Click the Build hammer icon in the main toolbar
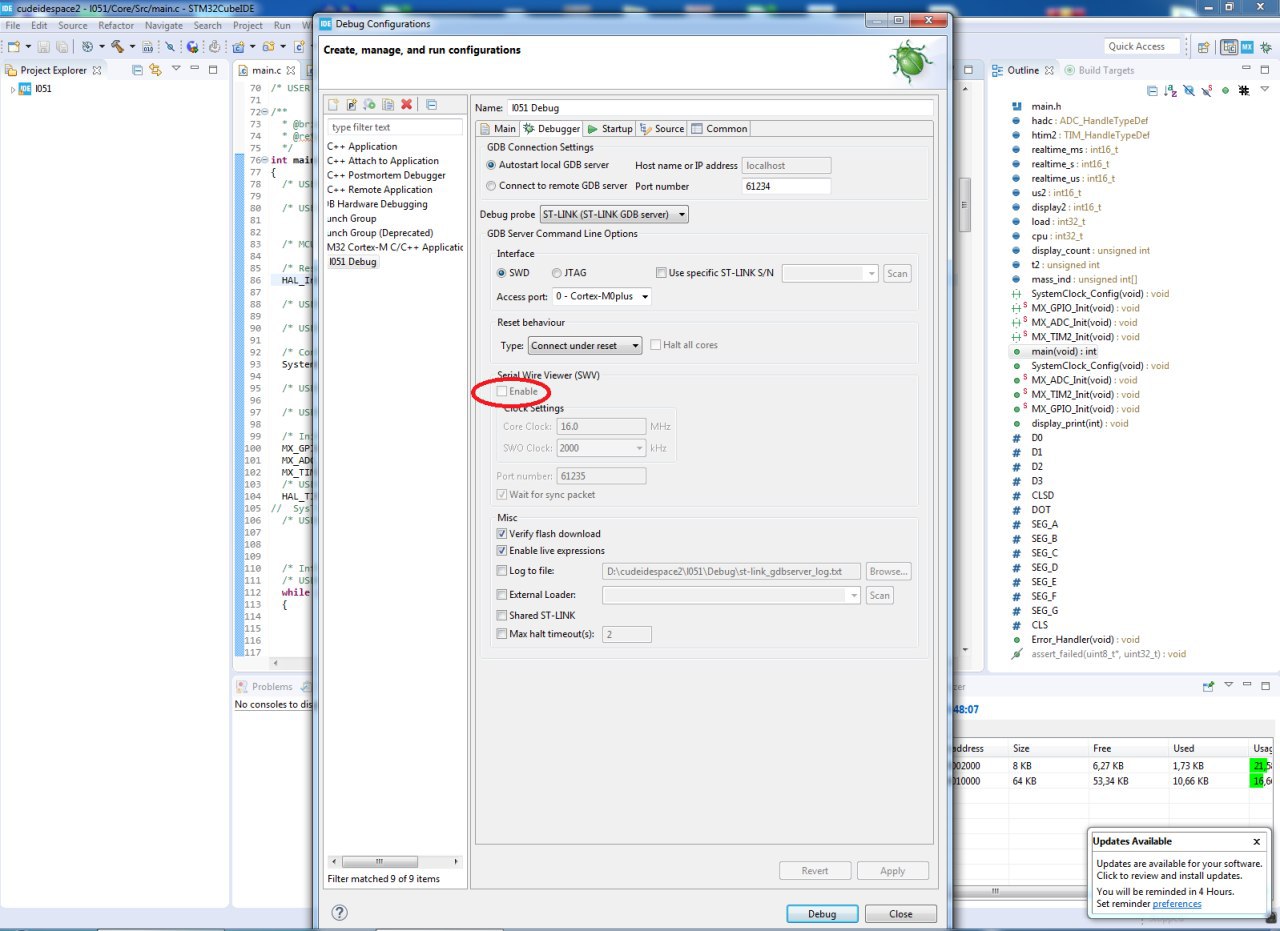Screen dimensions: 1280x931 pyautogui.click(x=117, y=46)
